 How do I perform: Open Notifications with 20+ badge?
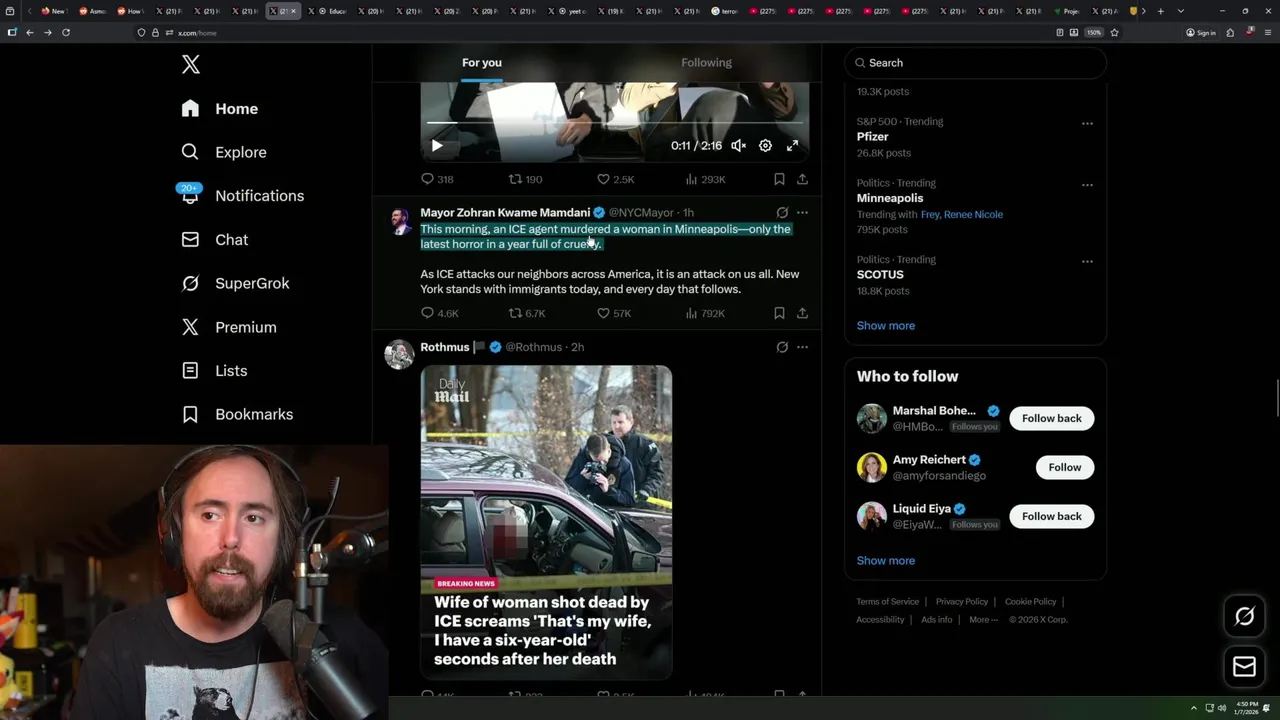tap(242, 196)
